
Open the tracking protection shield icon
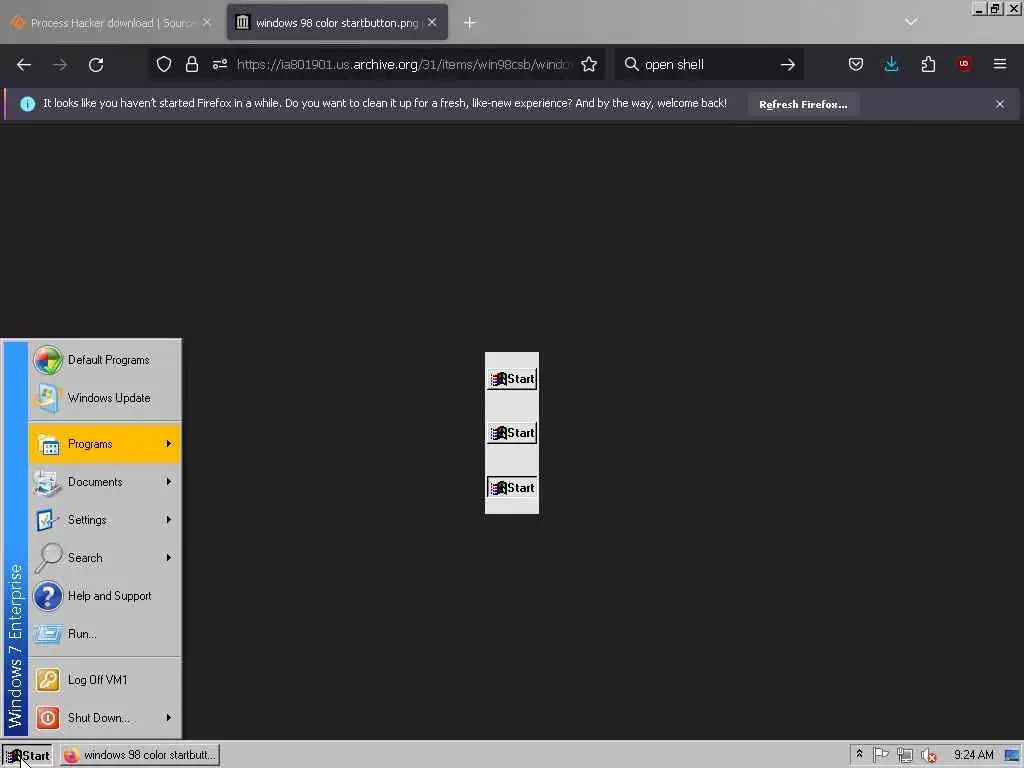pos(164,64)
